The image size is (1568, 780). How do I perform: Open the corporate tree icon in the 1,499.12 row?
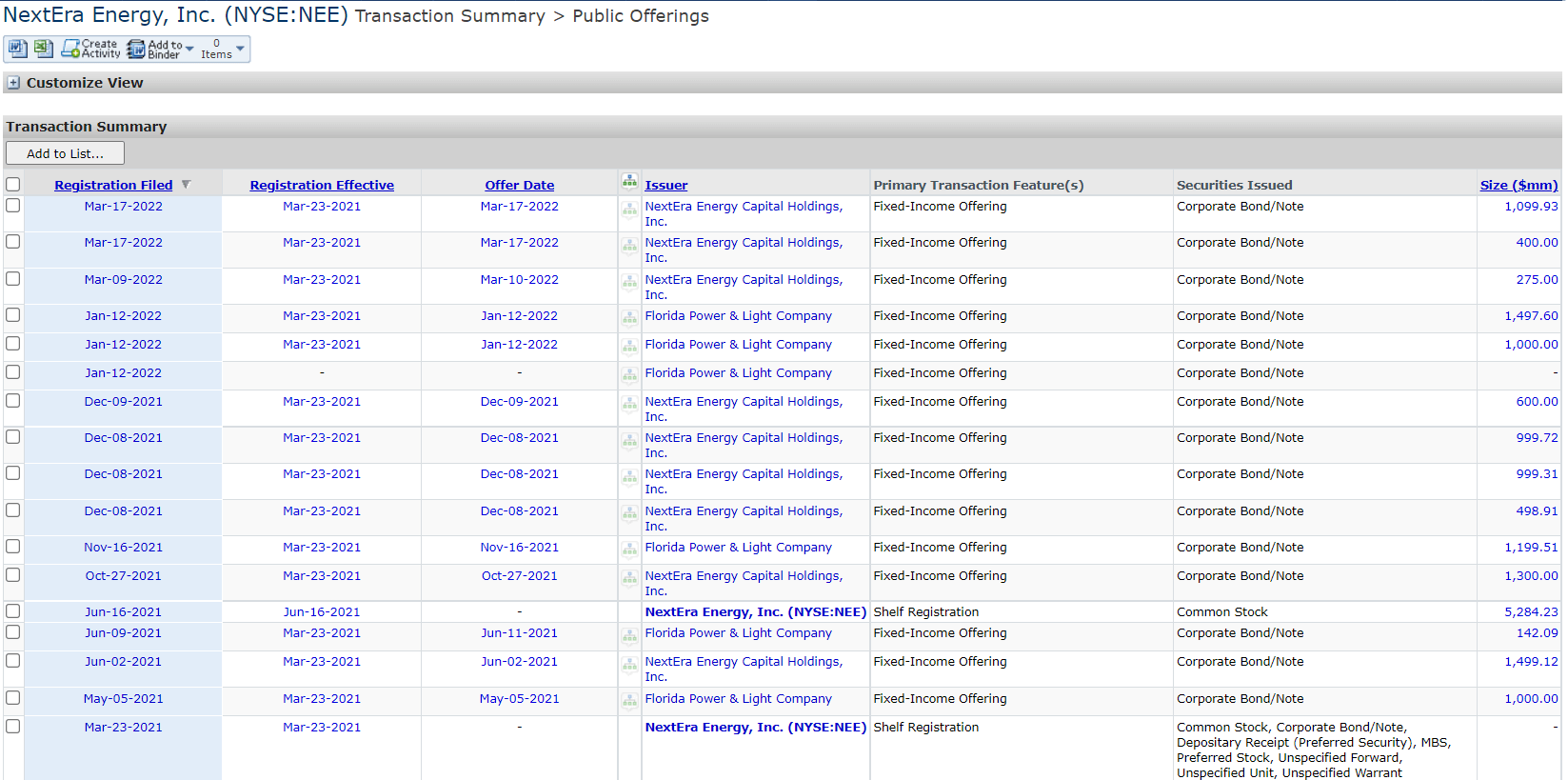pyautogui.click(x=629, y=665)
